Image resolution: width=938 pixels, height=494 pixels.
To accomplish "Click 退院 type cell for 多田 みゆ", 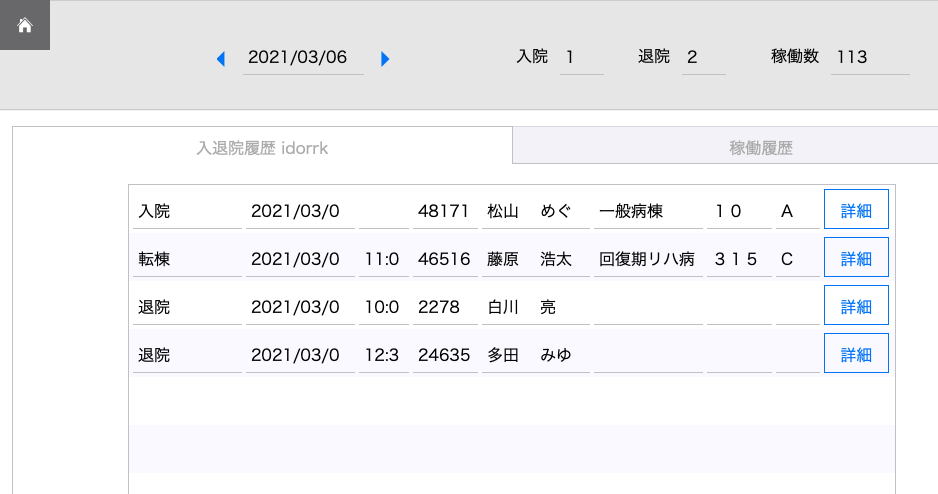I will [187, 355].
